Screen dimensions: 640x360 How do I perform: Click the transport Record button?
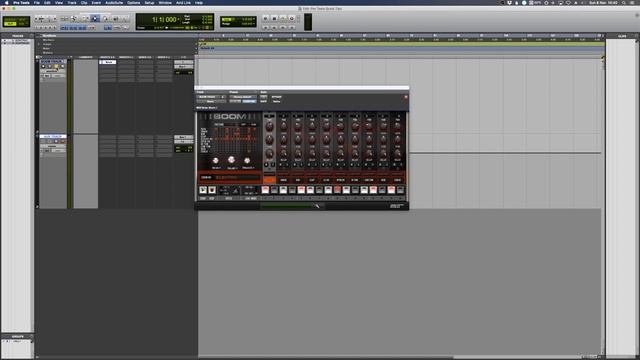pyautogui.click(x=291, y=18)
